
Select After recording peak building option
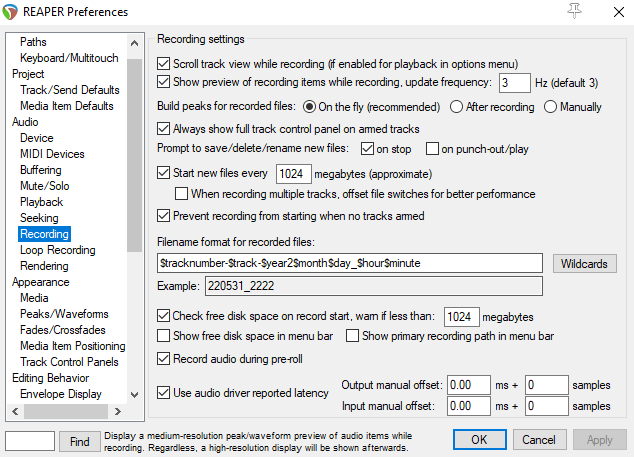click(x=456, y=107)
